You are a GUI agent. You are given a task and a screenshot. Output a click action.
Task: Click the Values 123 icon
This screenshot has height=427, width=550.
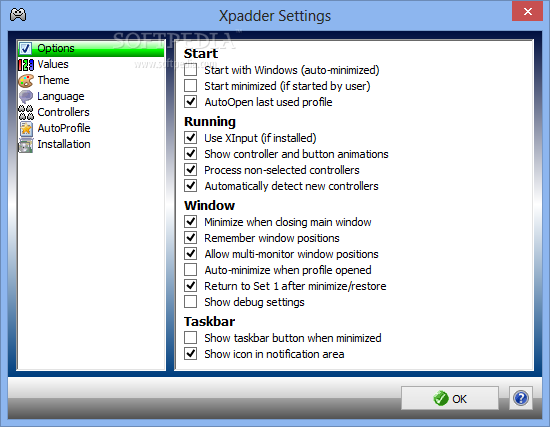(x=26, y=65)
